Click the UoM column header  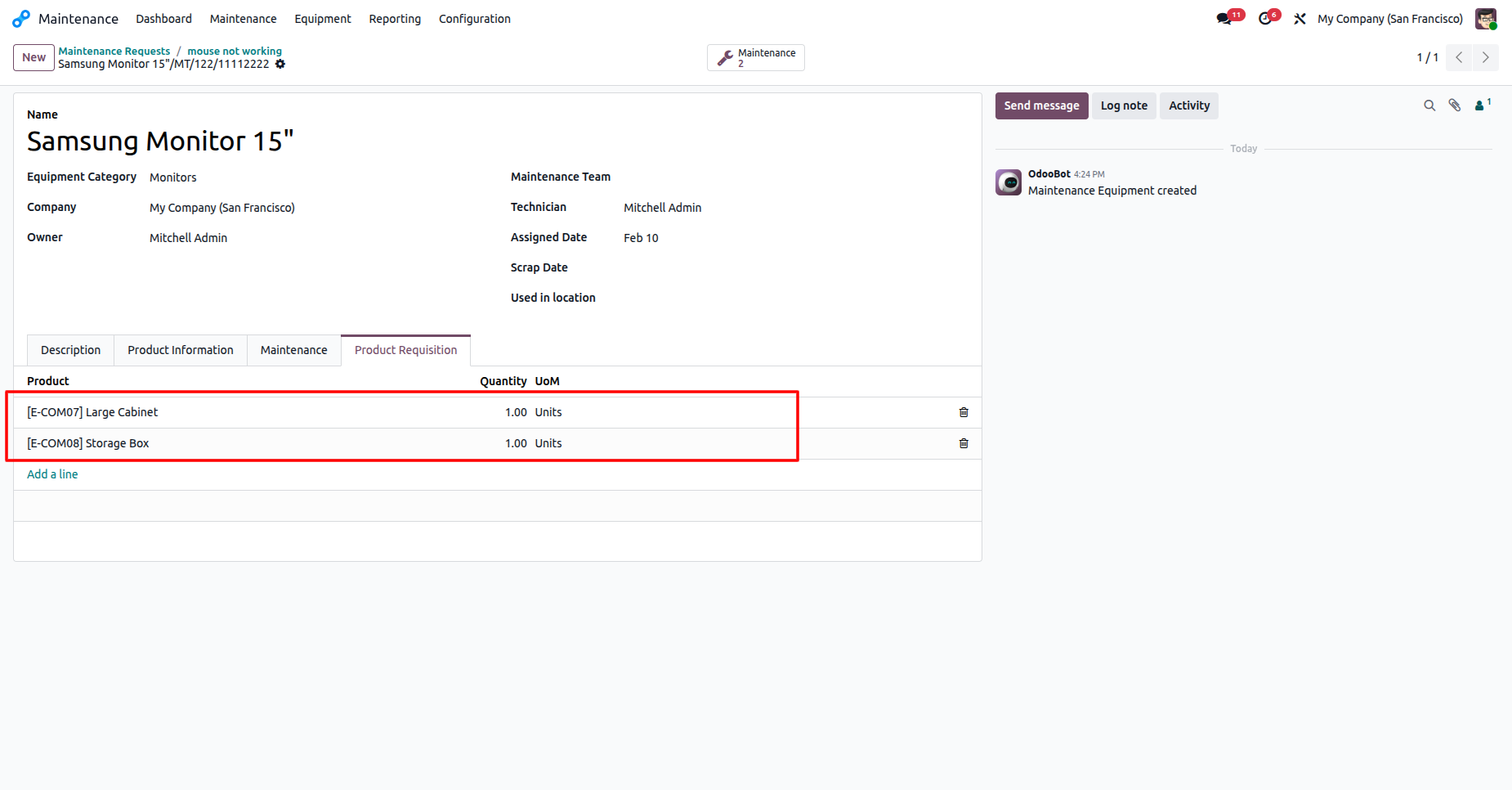click(x=548, y=381)
